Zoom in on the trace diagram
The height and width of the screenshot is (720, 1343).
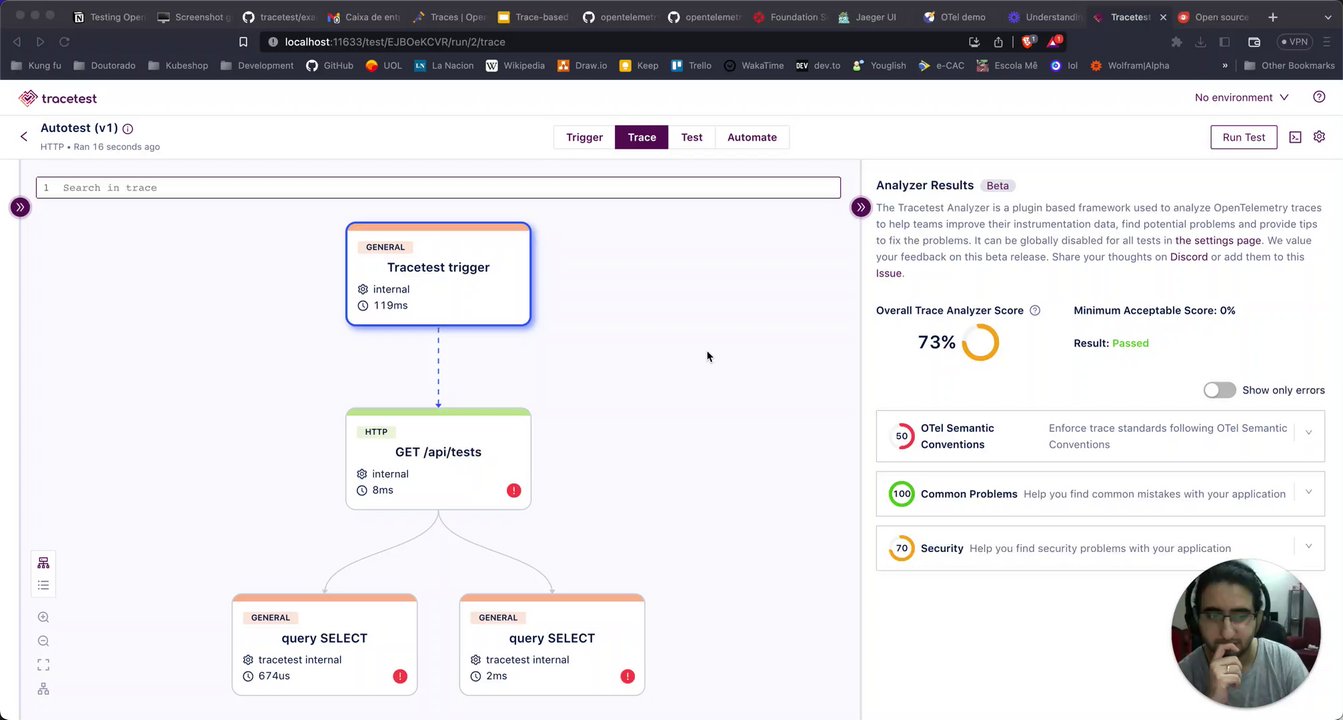43,618
